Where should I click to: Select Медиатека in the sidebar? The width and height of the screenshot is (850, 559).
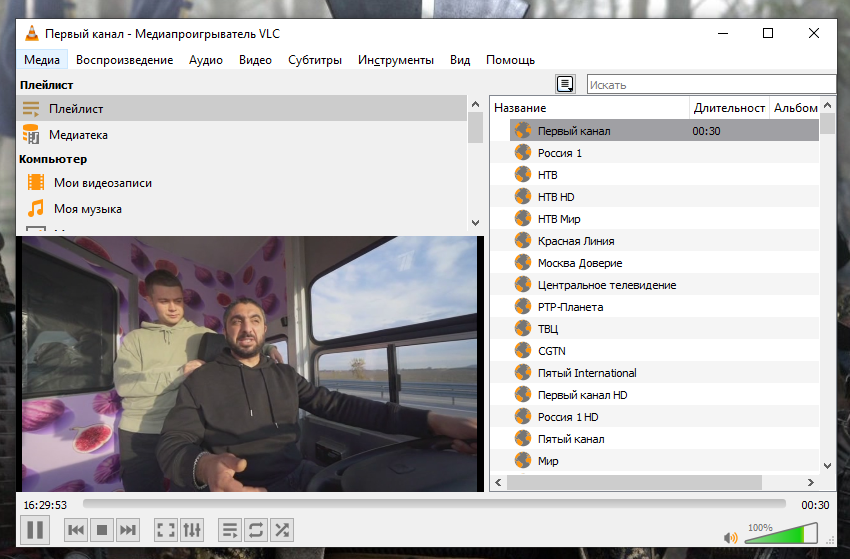(78, 135)
